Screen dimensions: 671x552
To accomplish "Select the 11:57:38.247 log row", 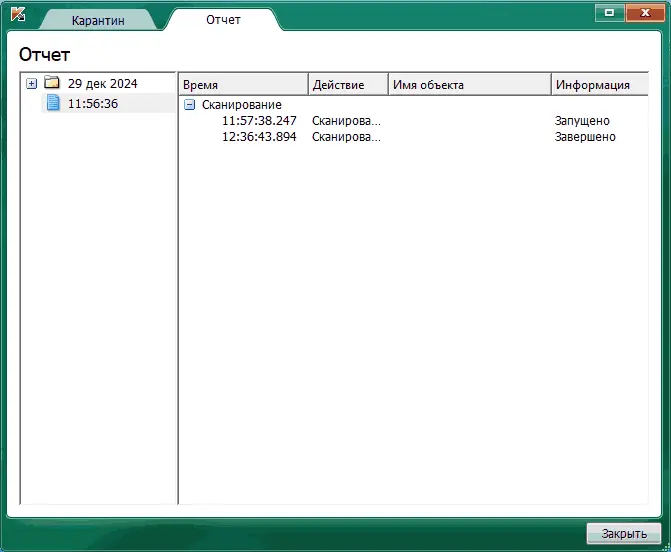I will point(413,121).
